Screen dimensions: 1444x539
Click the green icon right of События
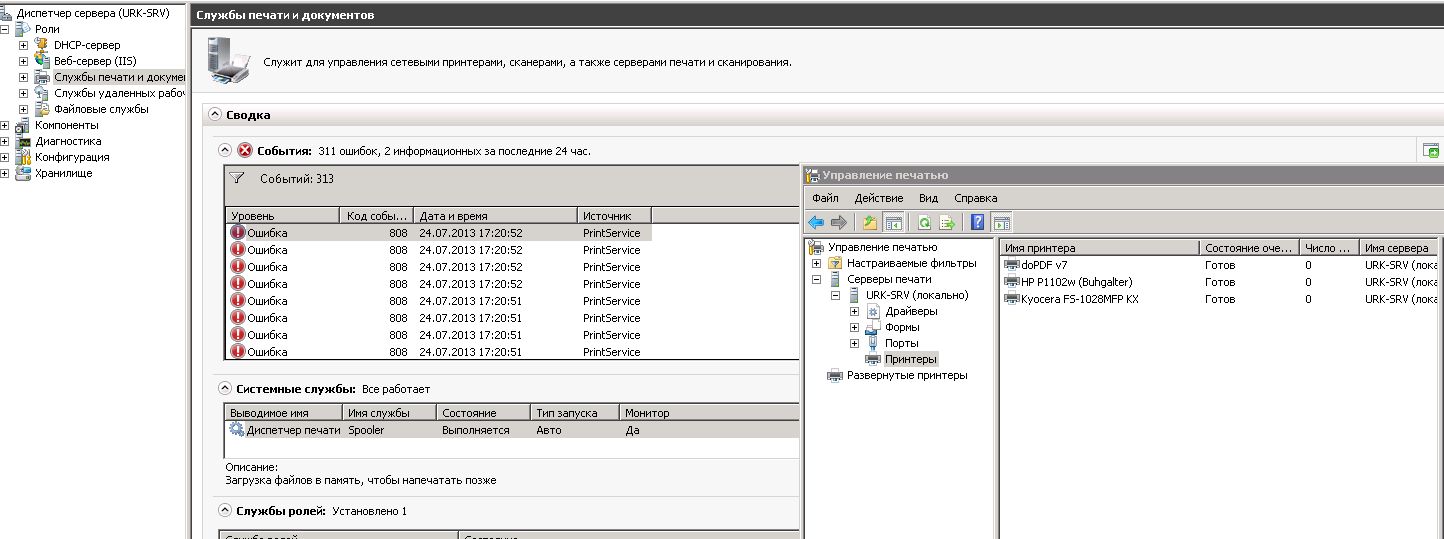1431,151
